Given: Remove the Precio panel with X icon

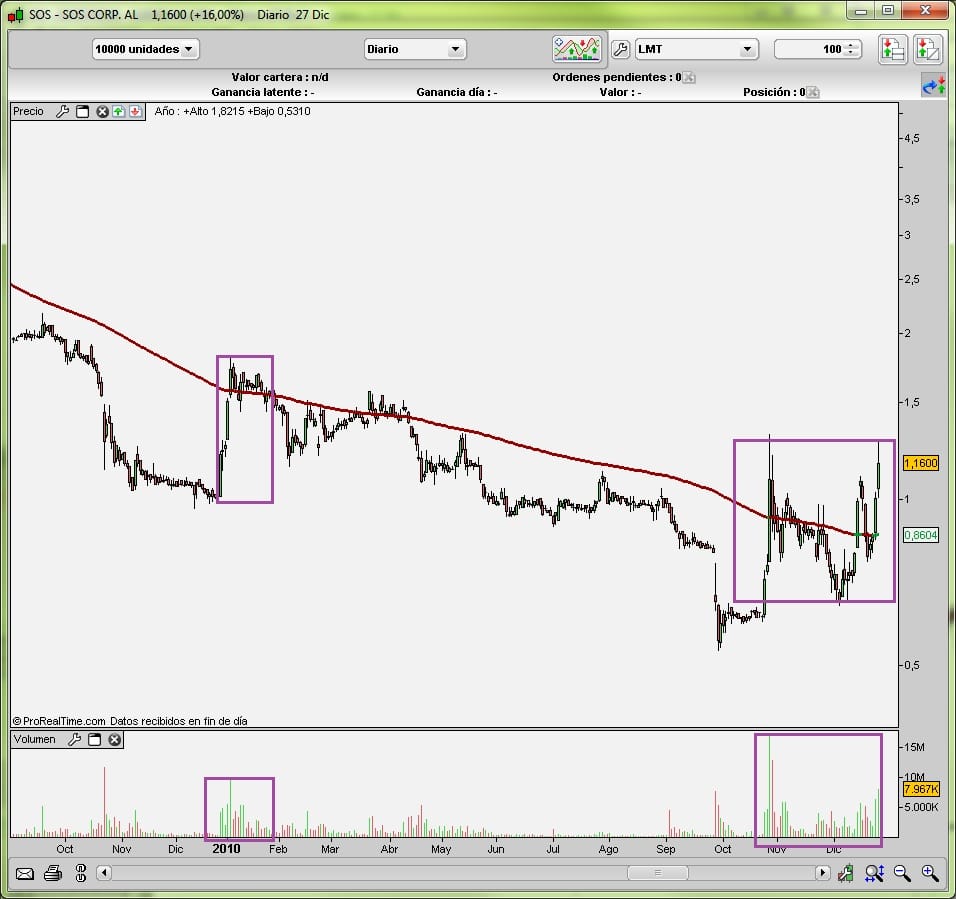Looking at the screenshot, I should tap(101, 111).
